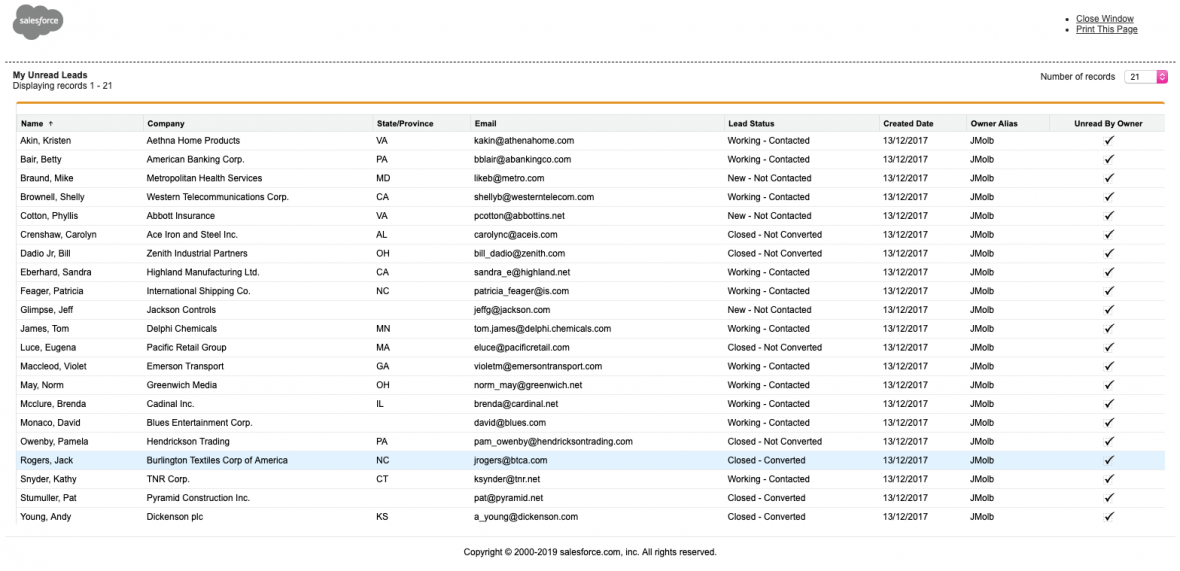Click the name Cotton, Phyllis
This screenshot has width=1180, height=571.
[x=49, y=216]
